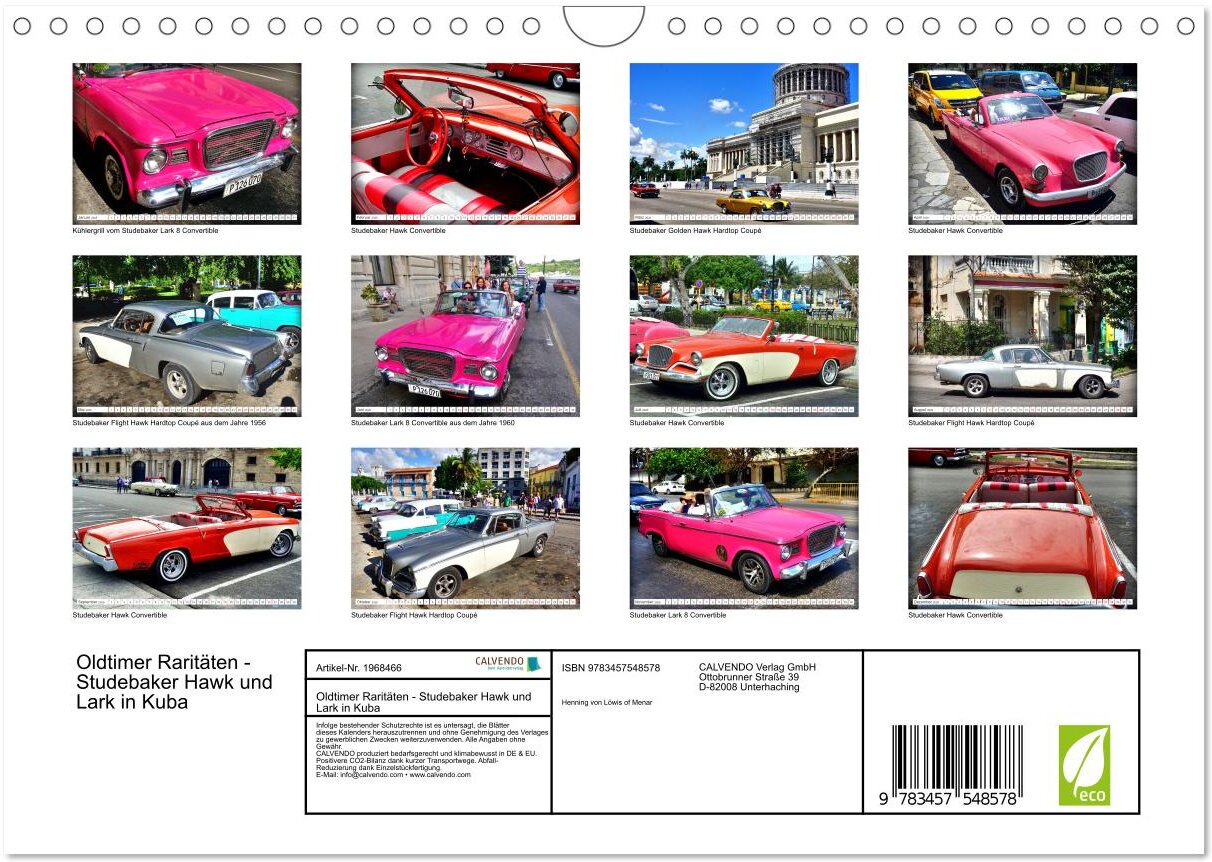
Task: Open the pink Lark 8 with passengers photo
Action: pos(465,335)
